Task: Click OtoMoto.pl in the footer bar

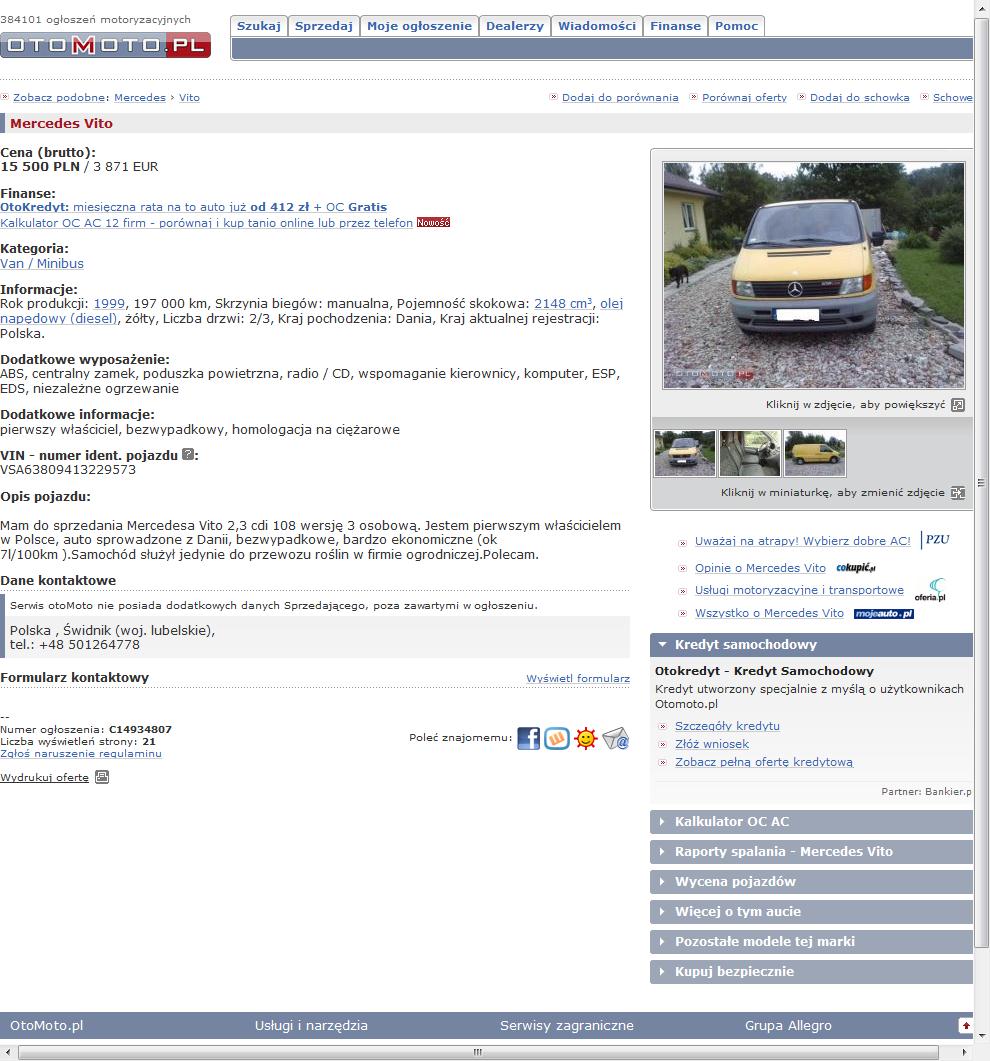Action: pyautogui.click(x=47, y=1026)
